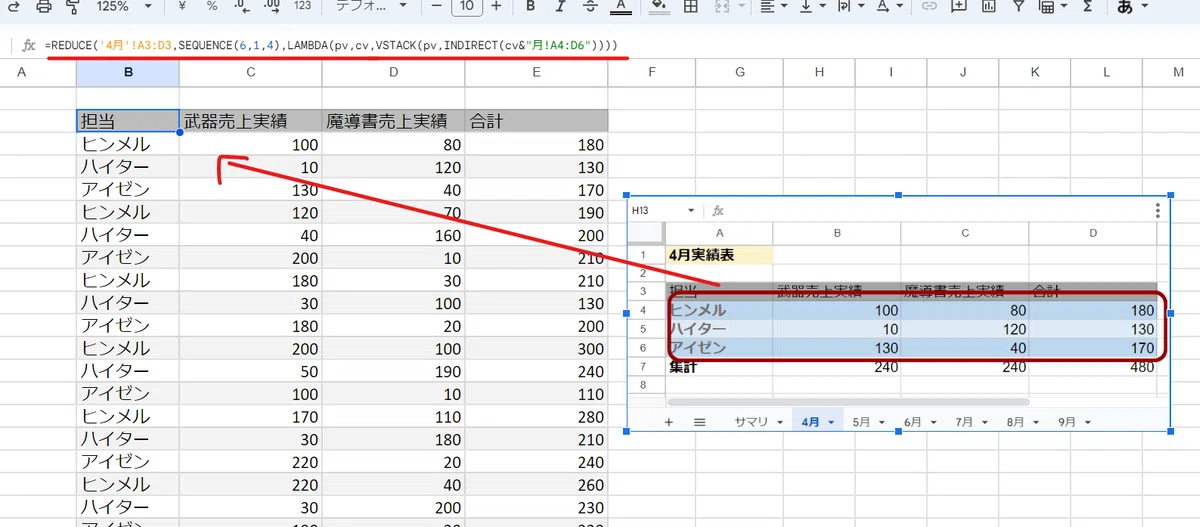Switch to the 6月 sheet tab

[919, 422]
